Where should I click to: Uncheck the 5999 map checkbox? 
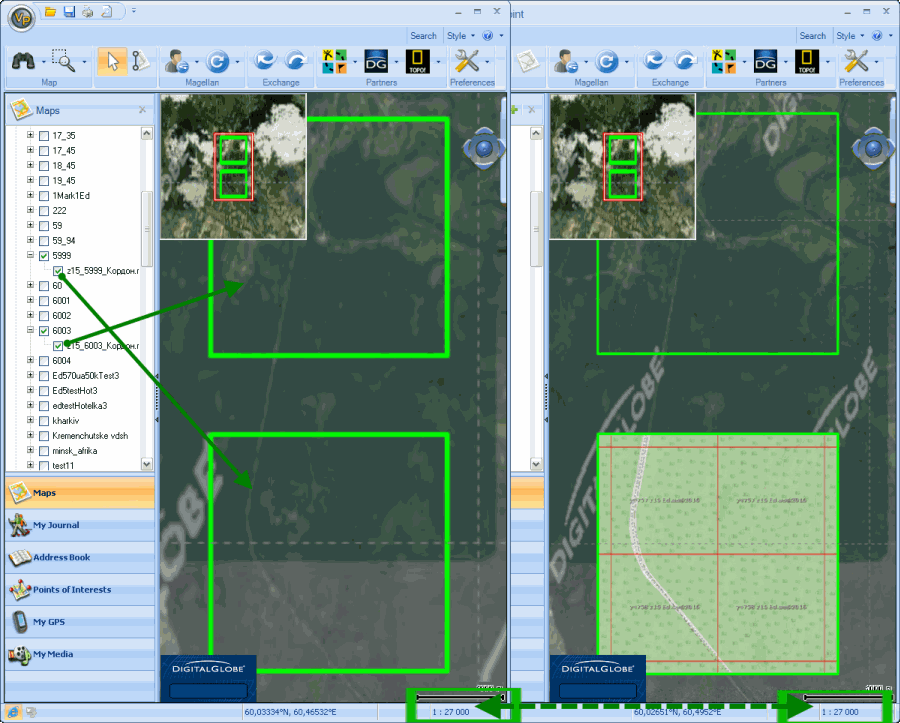pyautogui.click(x=44, y=256)
